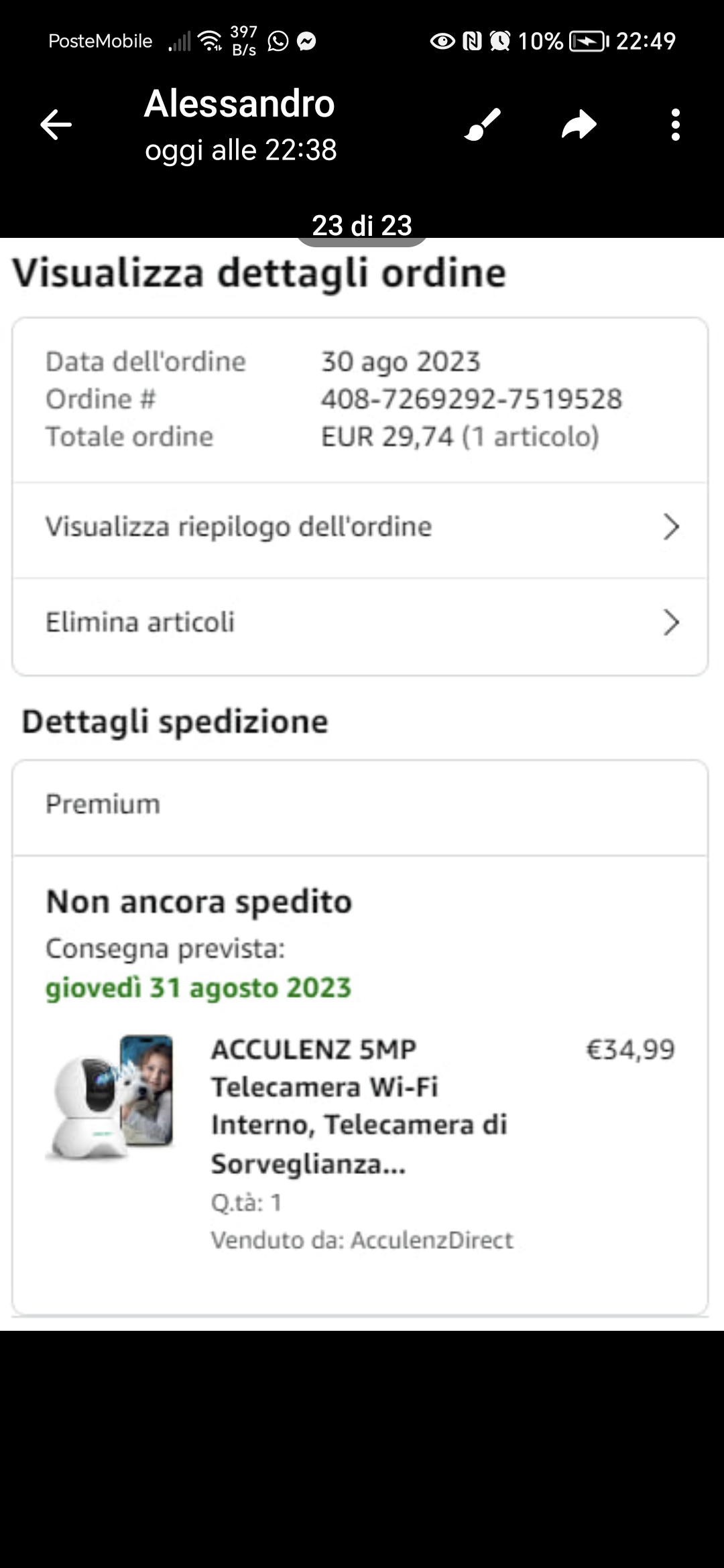Tap the Alessandro contact name header
The width and height of the screenshot is (724, 1568).
pos(239,104)
